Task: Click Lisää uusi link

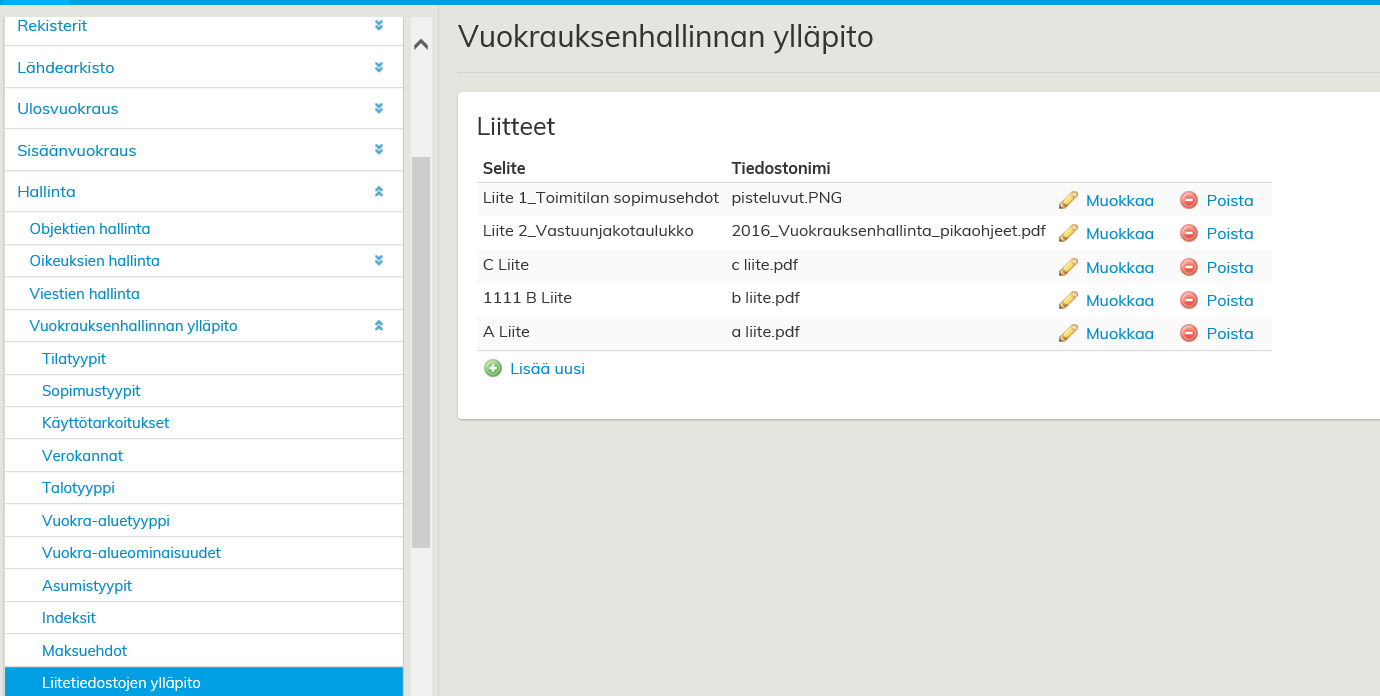Action: [x=547, y=368]
